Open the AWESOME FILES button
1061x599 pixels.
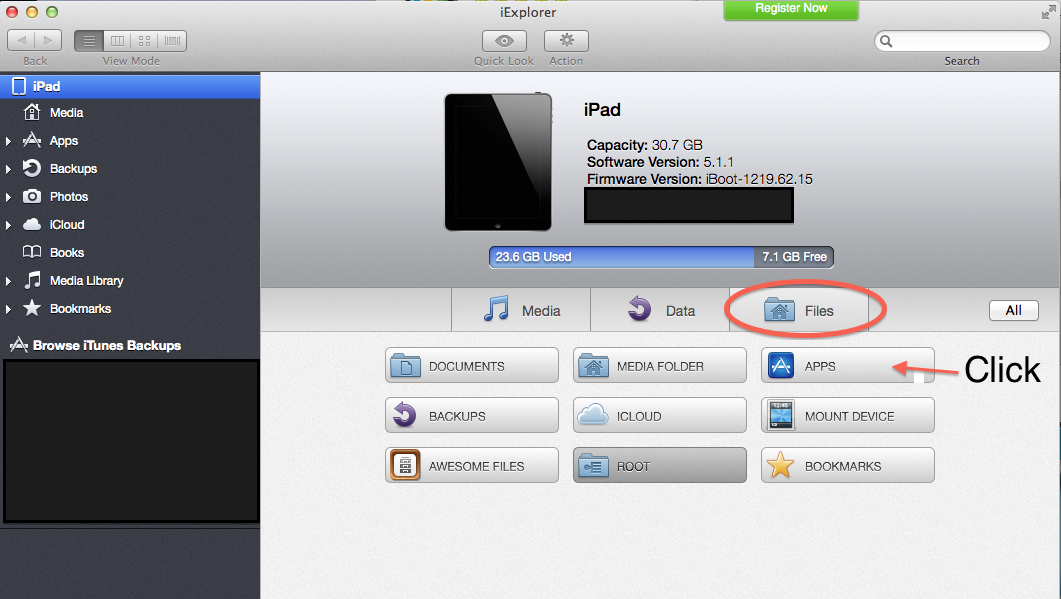tap(472, 466)
